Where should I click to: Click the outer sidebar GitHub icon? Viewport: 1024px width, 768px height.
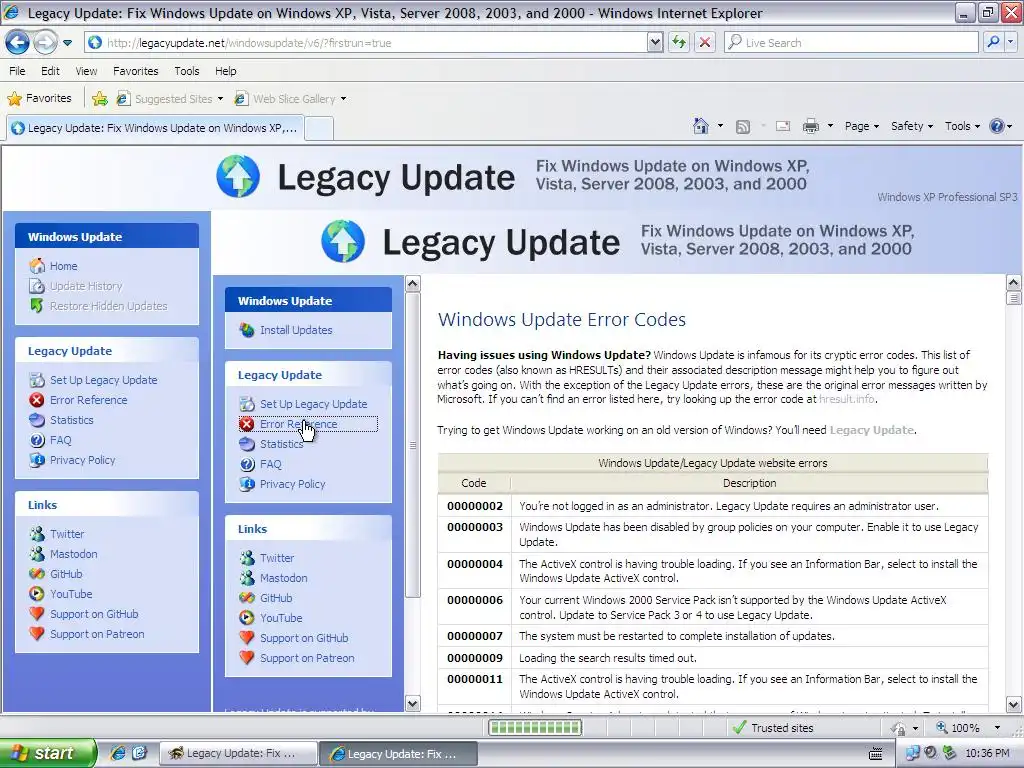click(x=37, y=573)
